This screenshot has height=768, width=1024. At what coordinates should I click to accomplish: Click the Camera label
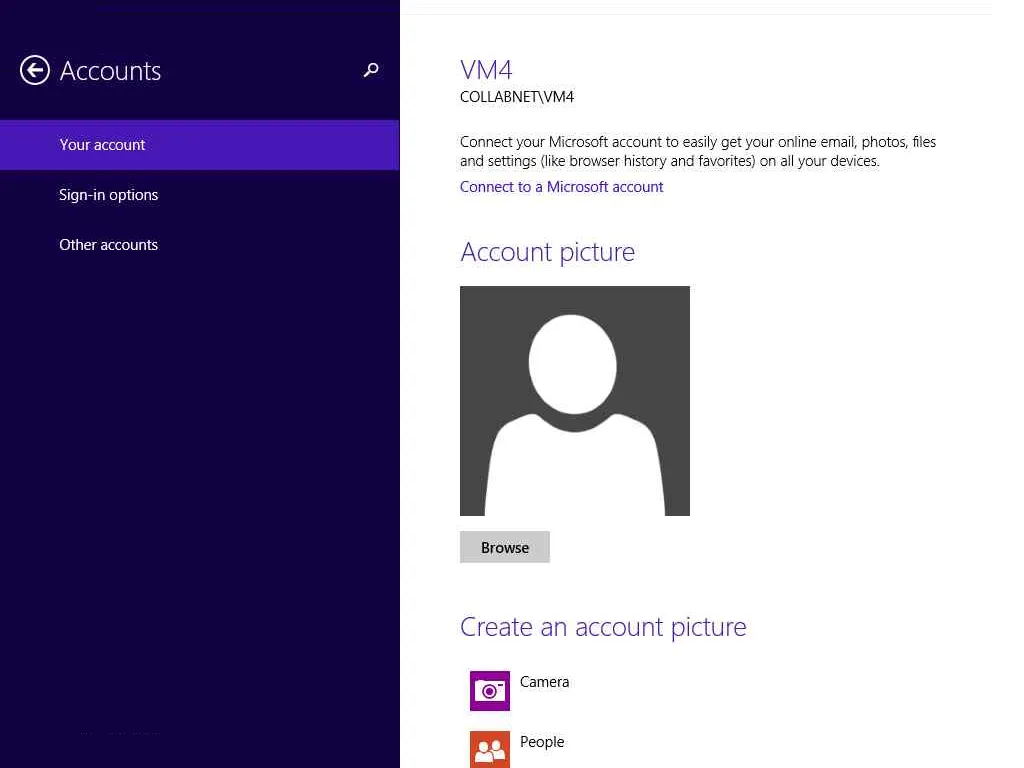pyautogui.click(x=545, y=682)
